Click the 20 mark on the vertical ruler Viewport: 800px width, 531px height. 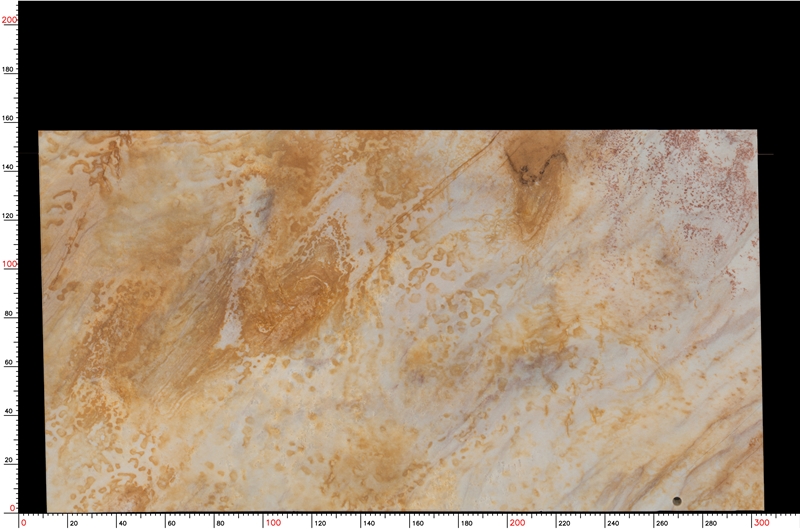[x=8, y=460]
